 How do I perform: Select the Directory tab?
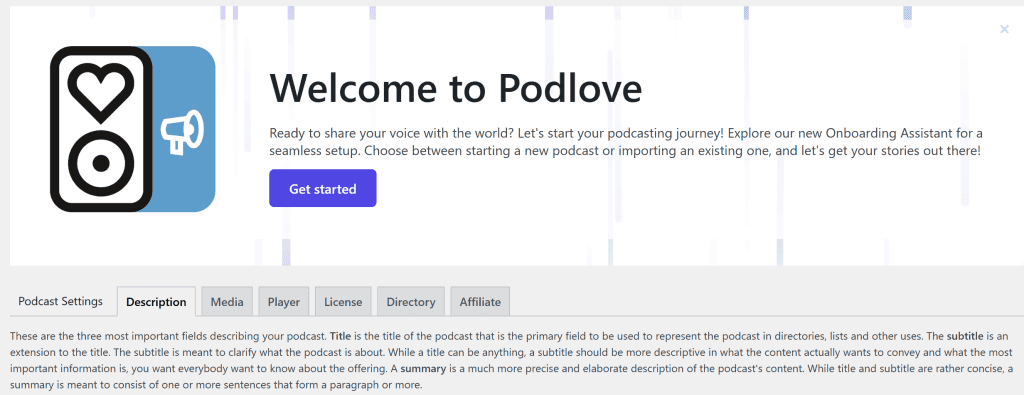click(411, 302)
